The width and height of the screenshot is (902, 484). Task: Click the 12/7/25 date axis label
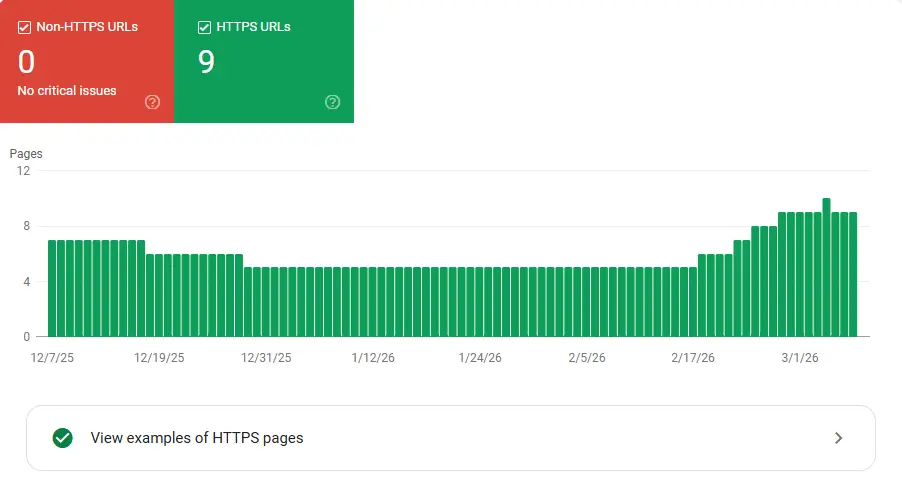coord(52,357)
